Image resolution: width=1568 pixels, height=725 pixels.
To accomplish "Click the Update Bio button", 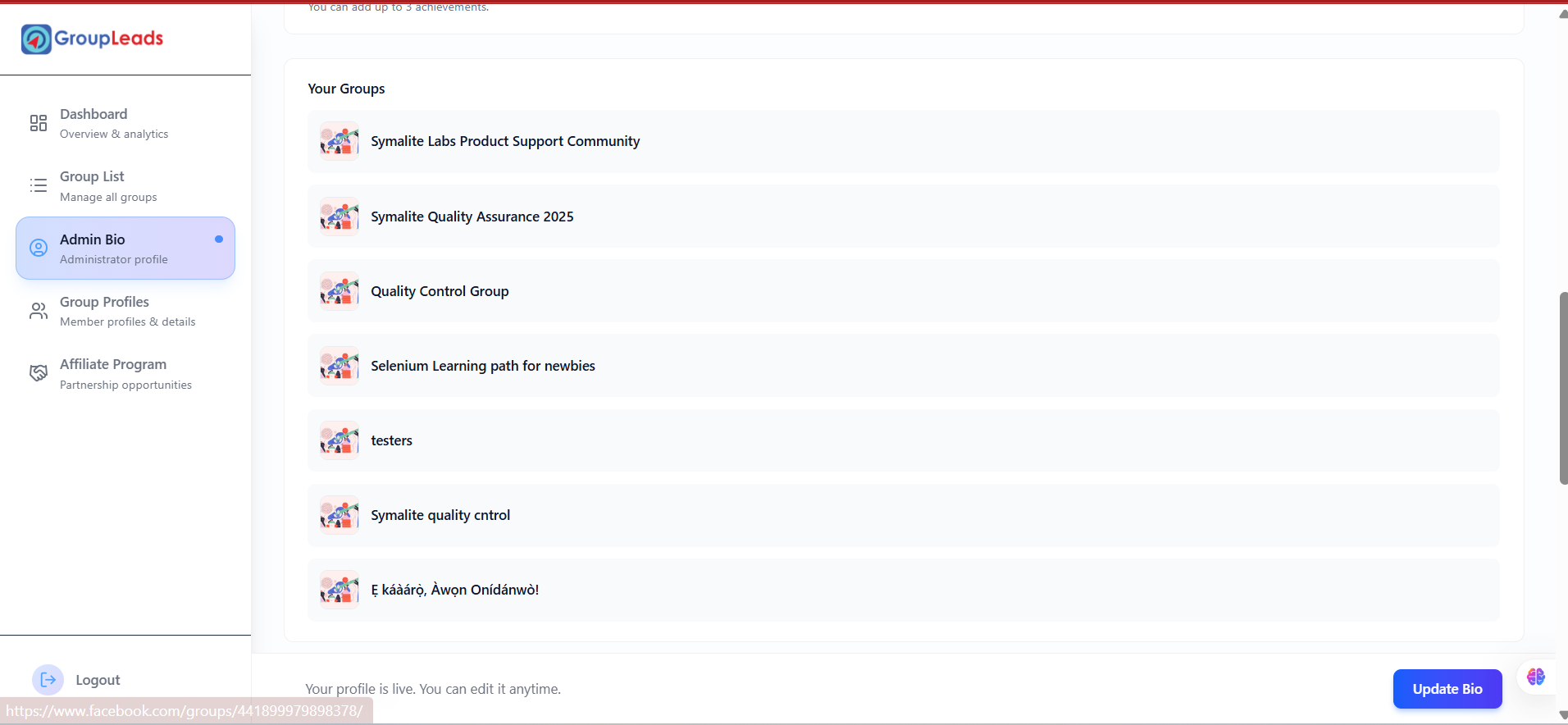I will click(x=1447, y=689).
